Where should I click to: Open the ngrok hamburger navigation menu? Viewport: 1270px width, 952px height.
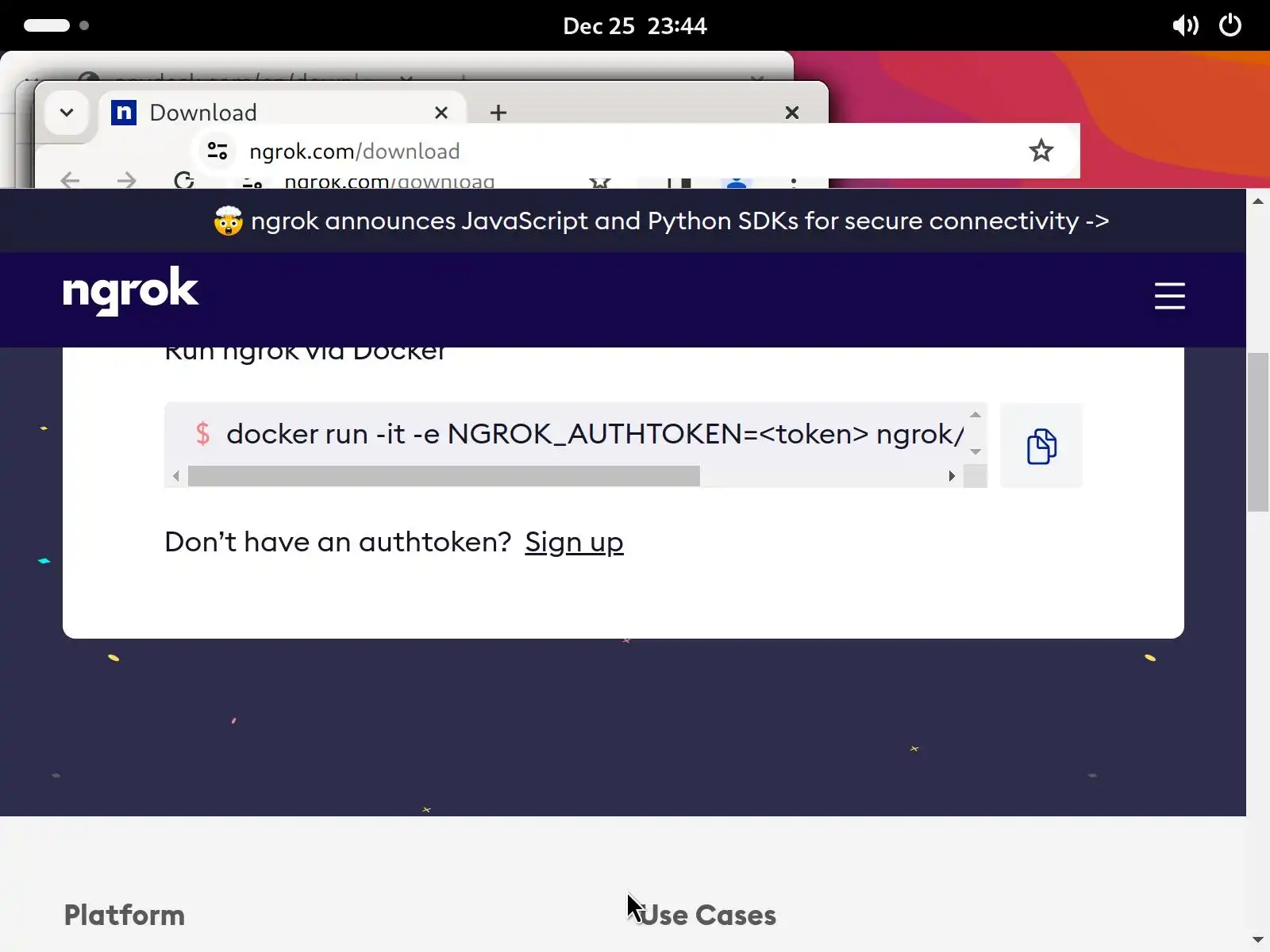pyautogui.click(x=1169, y=296)
